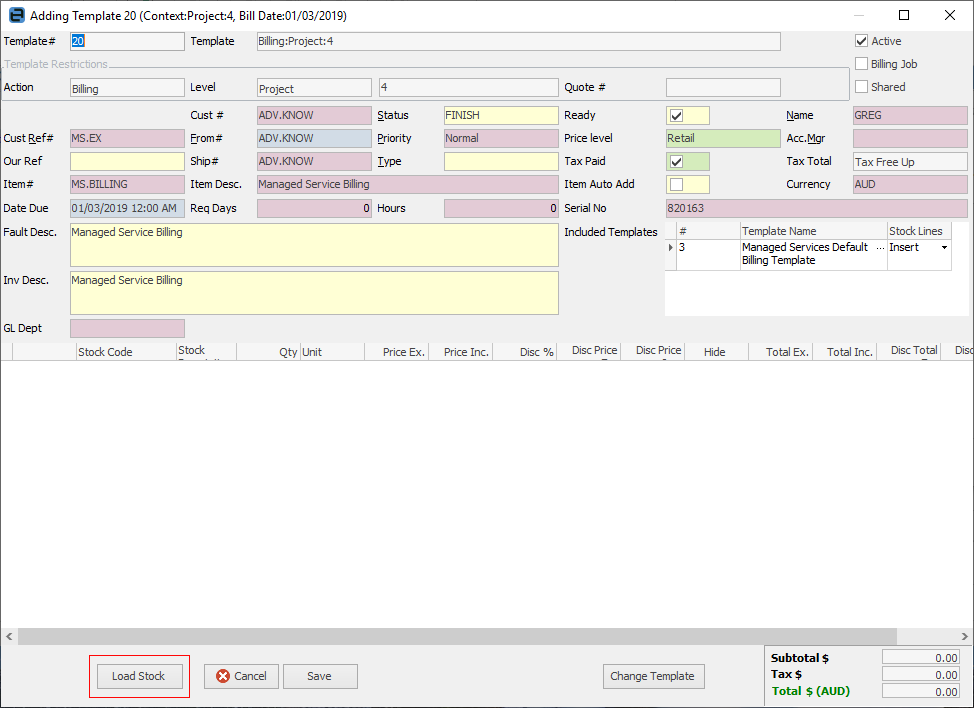The width and height of the screenshot is (974, 708).
Task: Enable the Shared checkbox
Action: click(x=860, y=86)
